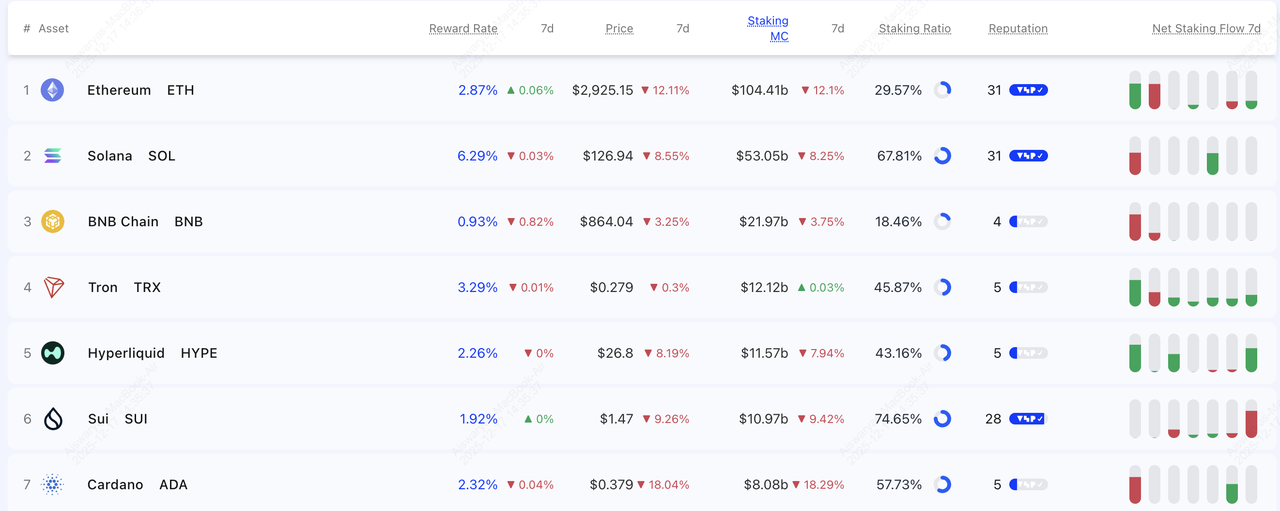Click Tron's net staking flow bar chart
The image size is (1280, 511).
(1193, 287)
